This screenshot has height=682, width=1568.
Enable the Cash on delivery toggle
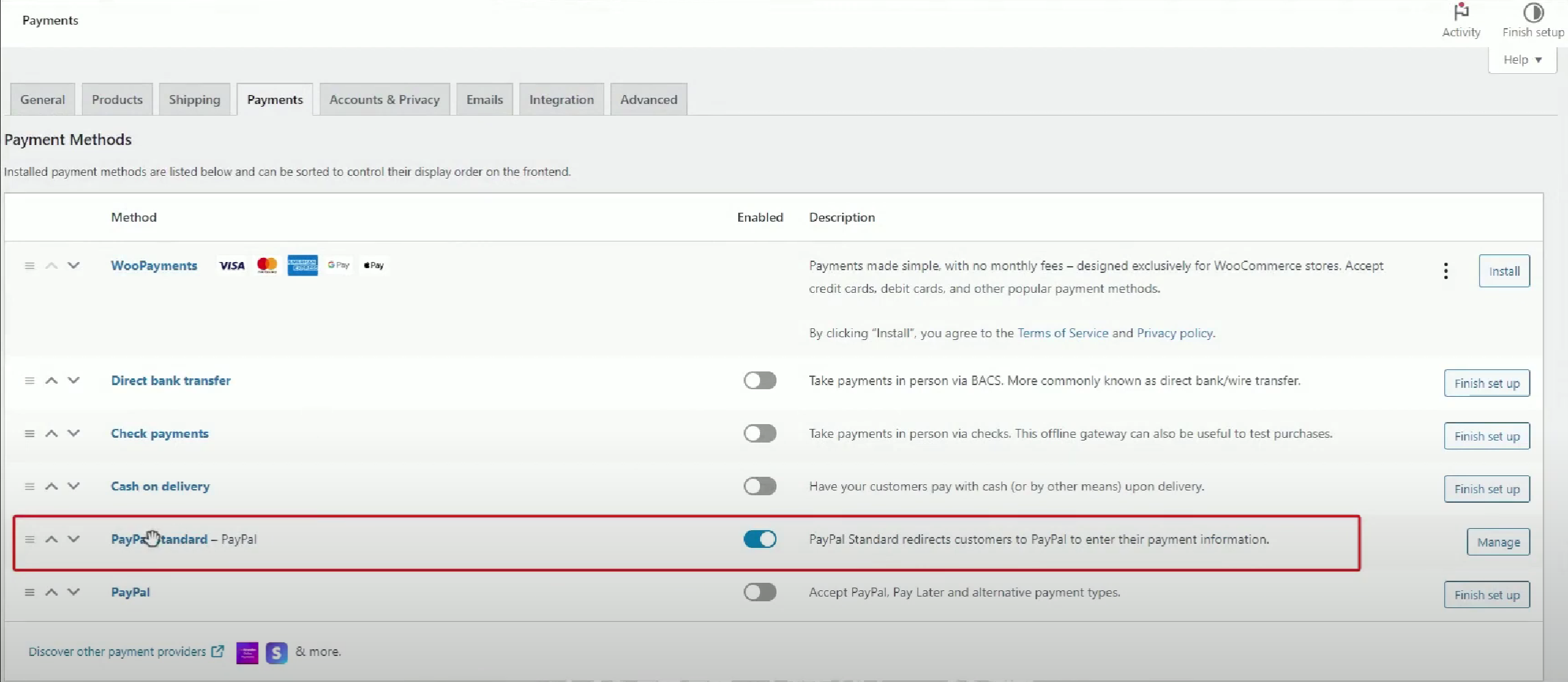pyautogui.click(x=760, y=486)
